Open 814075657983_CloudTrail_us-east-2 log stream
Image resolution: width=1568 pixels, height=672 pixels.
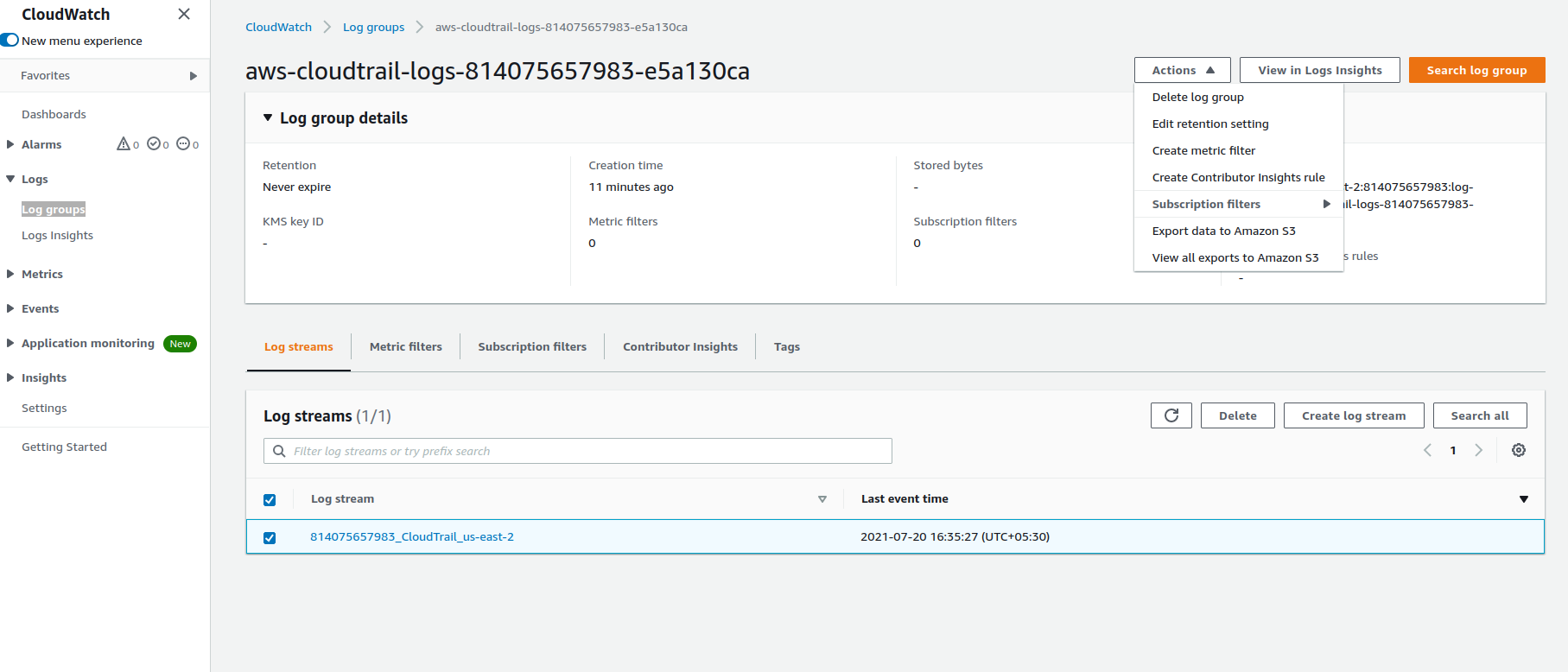411,536
